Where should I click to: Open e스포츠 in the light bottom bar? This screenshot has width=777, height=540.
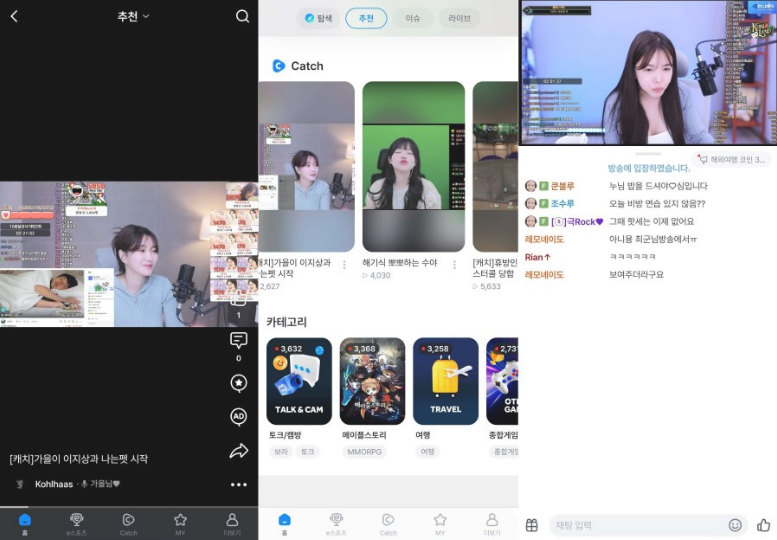336,524
